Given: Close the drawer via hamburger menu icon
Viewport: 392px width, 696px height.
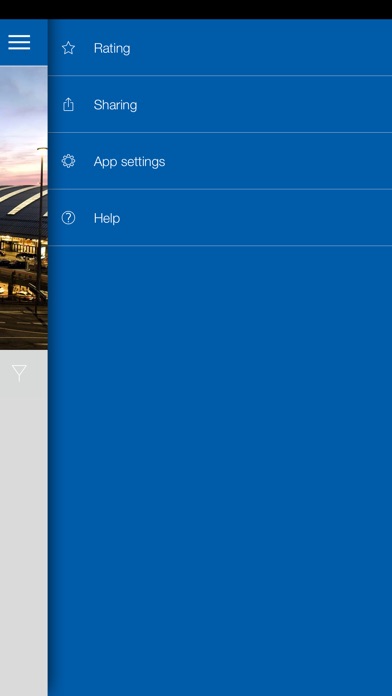Looking at the screenshot, I should click(x=19, y=42).
